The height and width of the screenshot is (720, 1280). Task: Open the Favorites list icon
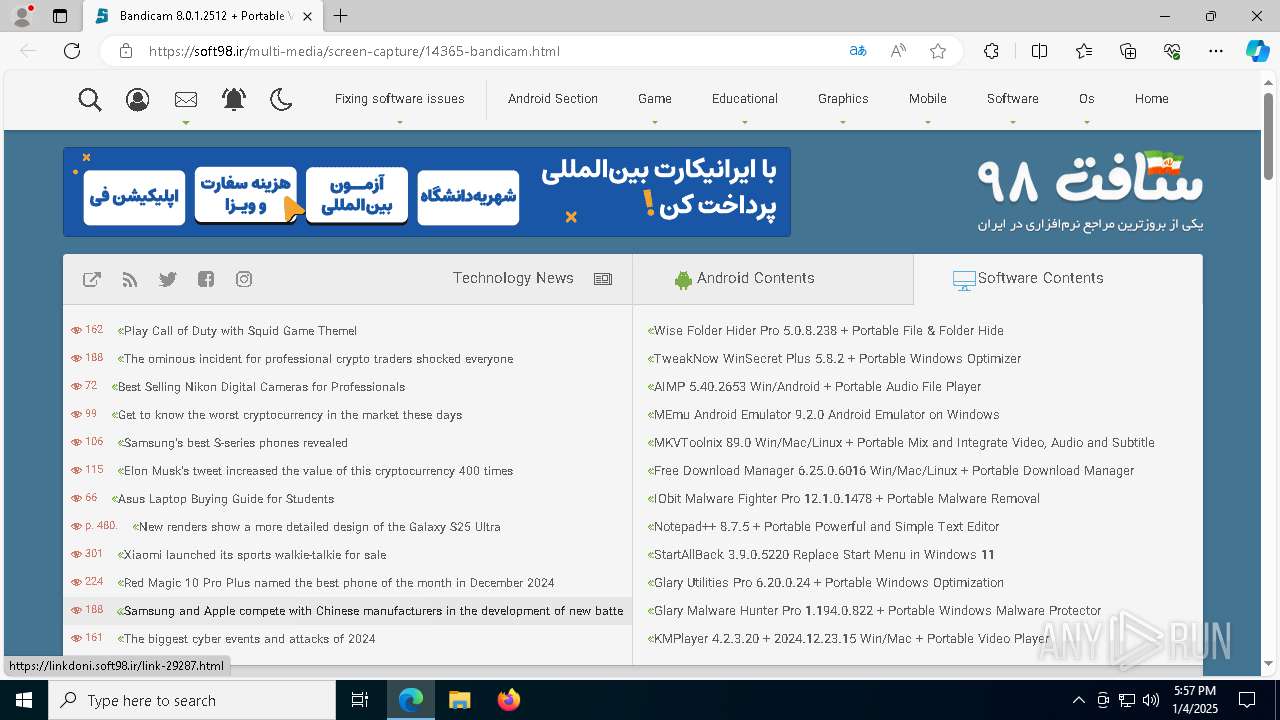[x=1084, y=51]
